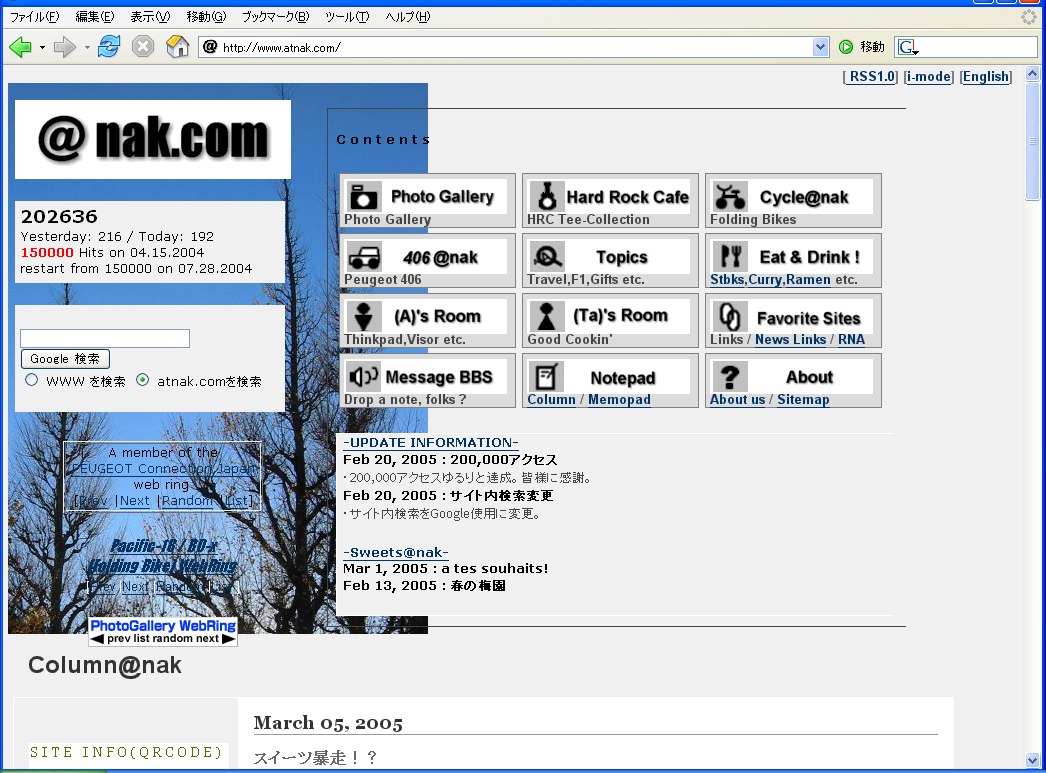Open the Ramen link
1046x773 pixels.
click(x=809, y=279)
